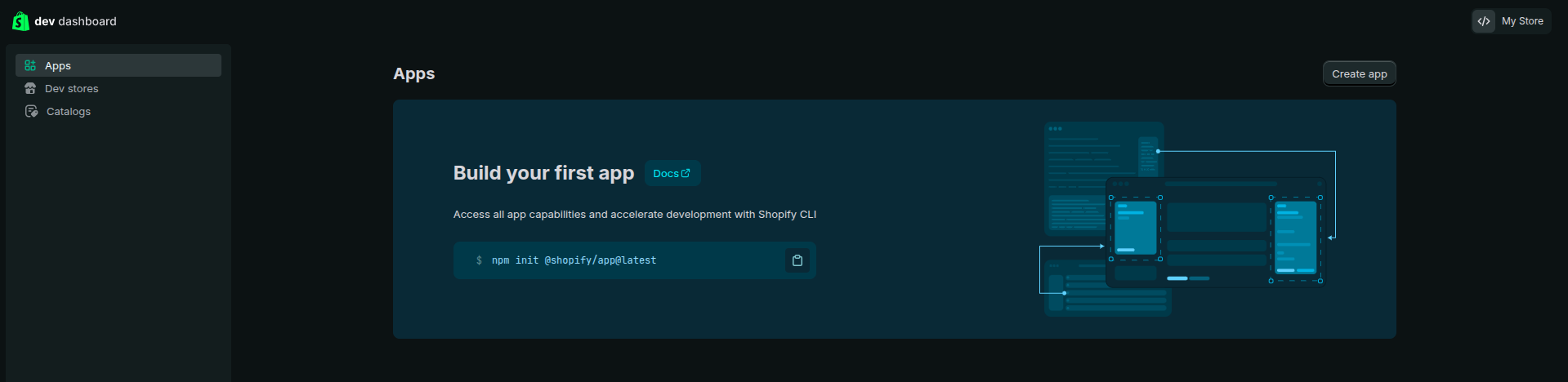
Task: Click the 'Apps' page heading
Action: click(414, 73)
